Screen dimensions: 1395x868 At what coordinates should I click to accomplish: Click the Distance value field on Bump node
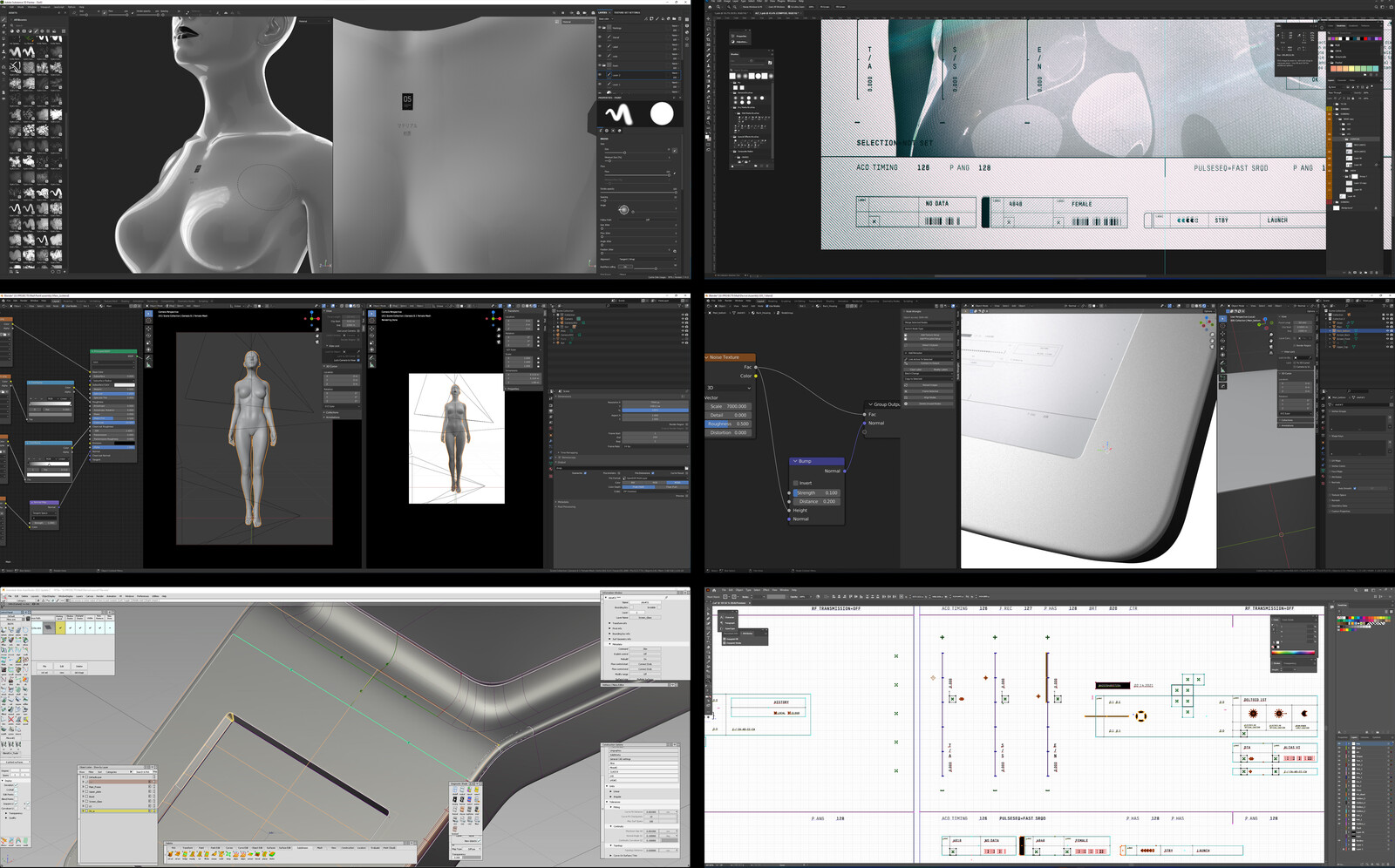817,501
